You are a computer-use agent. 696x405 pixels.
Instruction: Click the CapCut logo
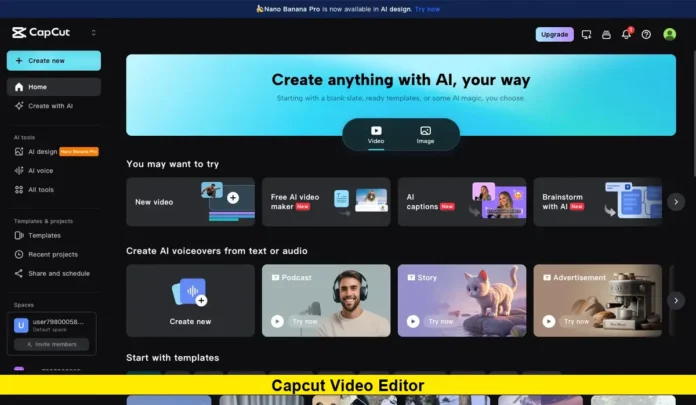(x=41, y=32)
